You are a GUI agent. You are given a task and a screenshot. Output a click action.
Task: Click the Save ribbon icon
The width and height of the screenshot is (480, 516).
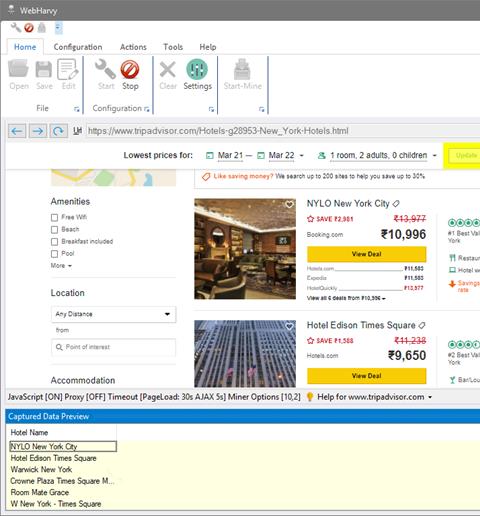pos(44,74)
